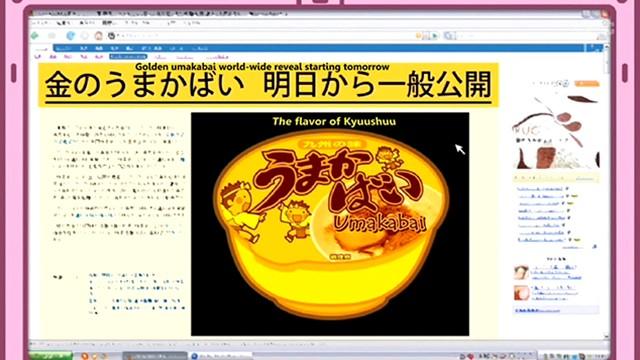
Task: Click the green Start button
Action: coord(51,356)
